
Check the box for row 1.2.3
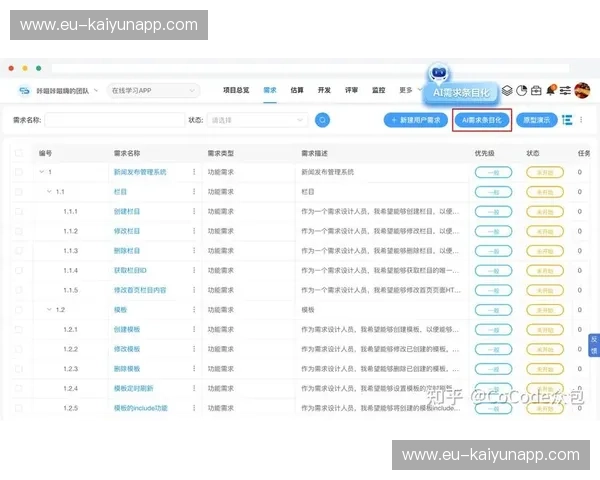(x=19, y=369)
